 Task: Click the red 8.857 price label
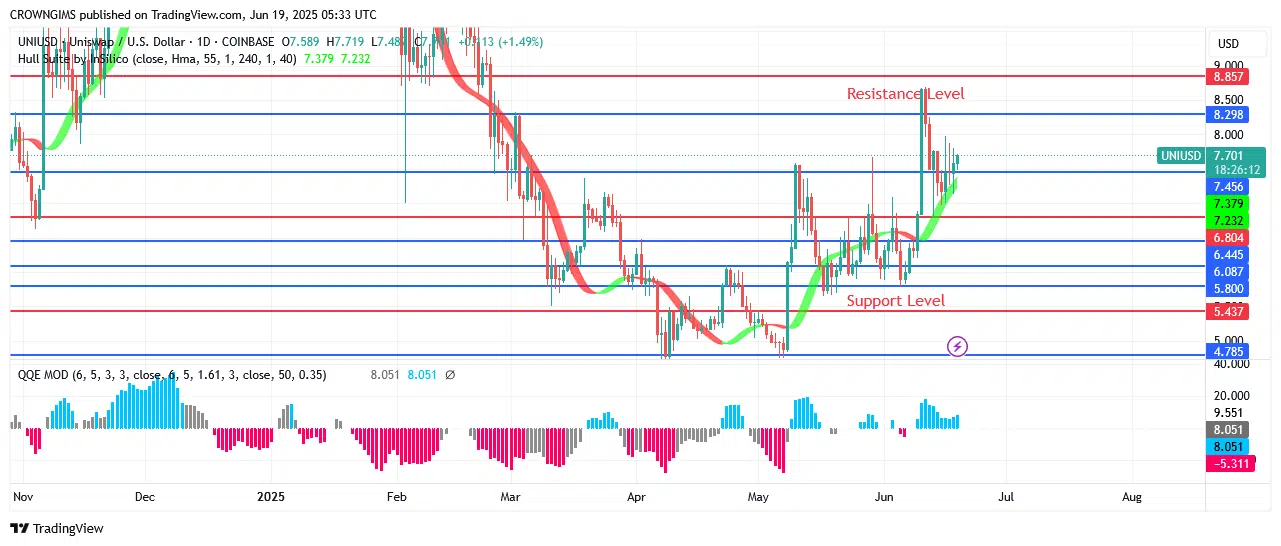(1228, 76)
